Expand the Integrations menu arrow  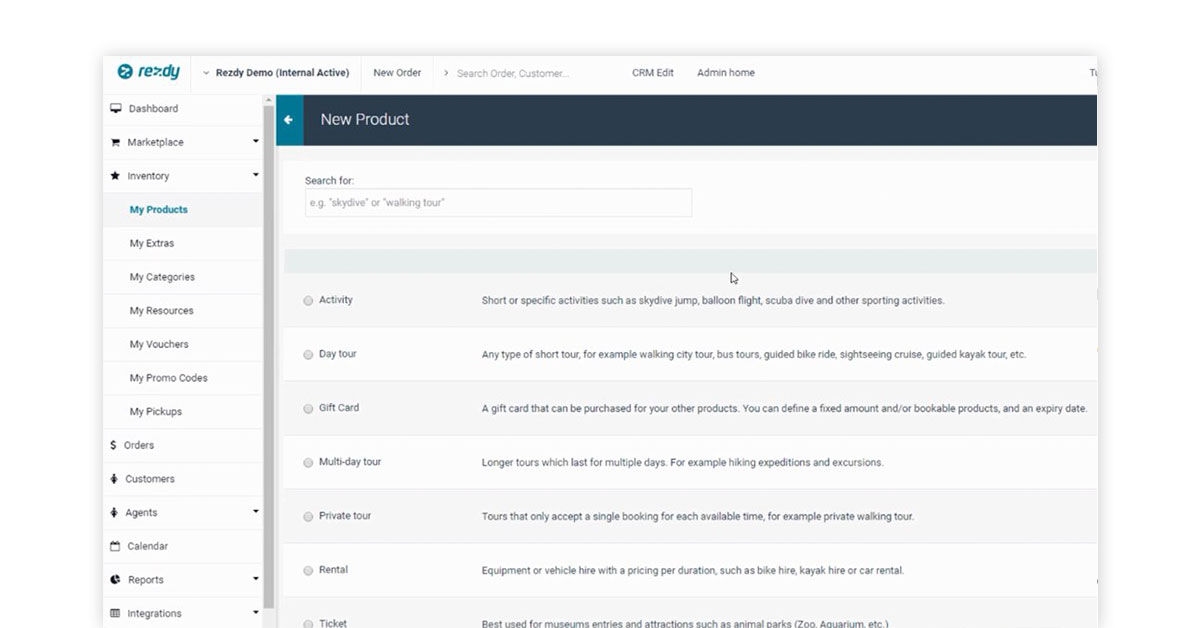tap(255, 613)
